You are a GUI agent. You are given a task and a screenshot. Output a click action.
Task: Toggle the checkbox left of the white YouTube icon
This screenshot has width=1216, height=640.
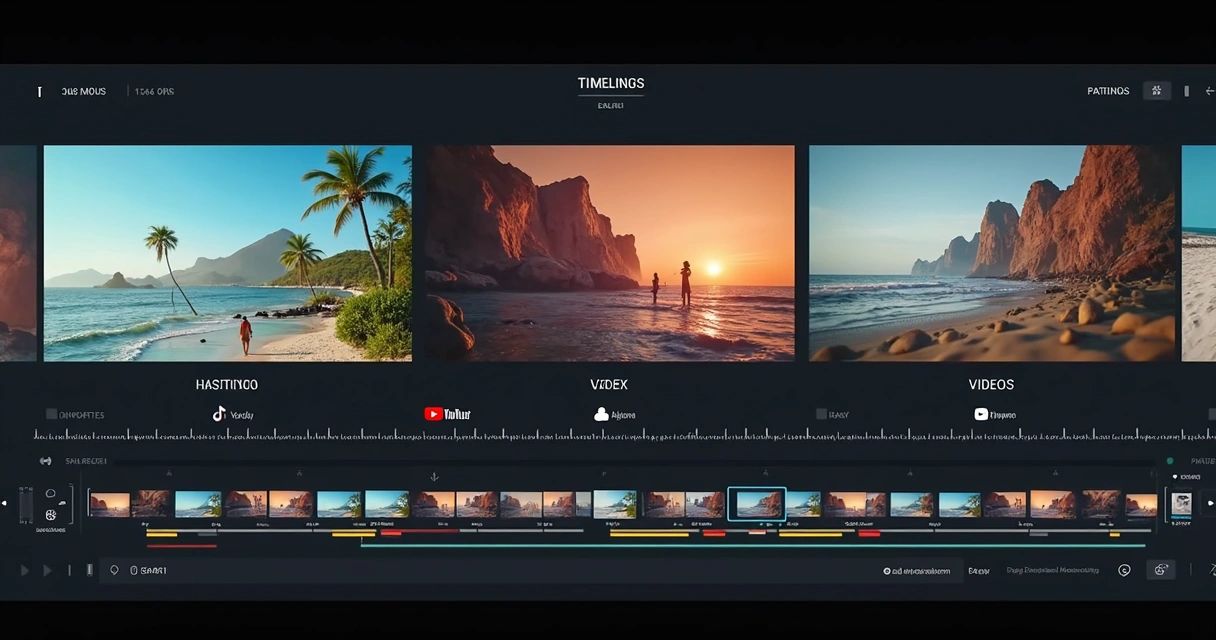(821, 414)
